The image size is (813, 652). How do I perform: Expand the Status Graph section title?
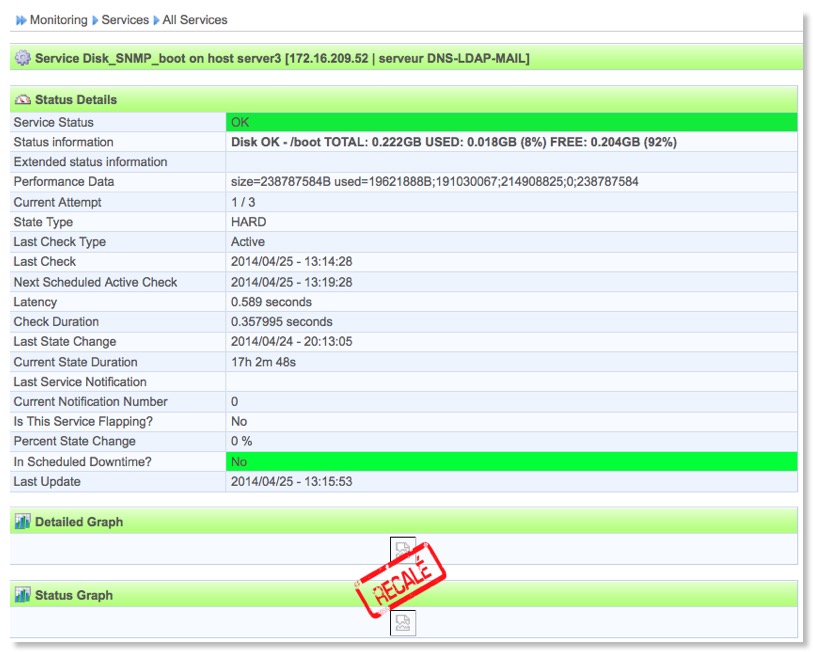click(x=74, y=595)
